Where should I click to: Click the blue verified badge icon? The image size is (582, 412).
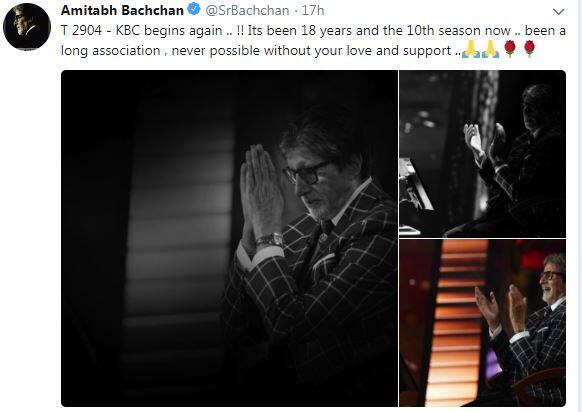point(193,9)
